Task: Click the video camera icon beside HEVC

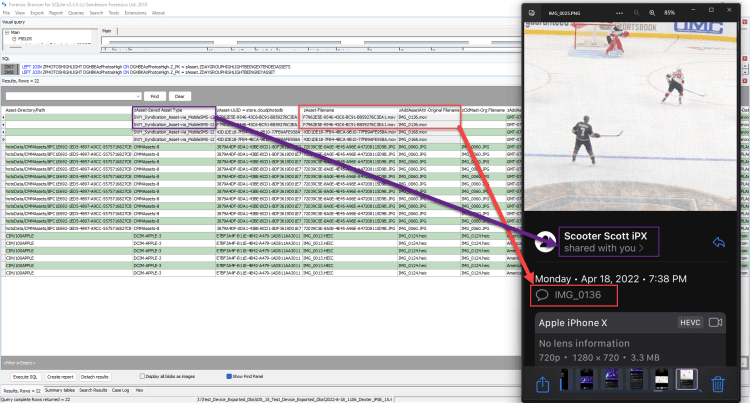Action: click(x=715, y=323)
